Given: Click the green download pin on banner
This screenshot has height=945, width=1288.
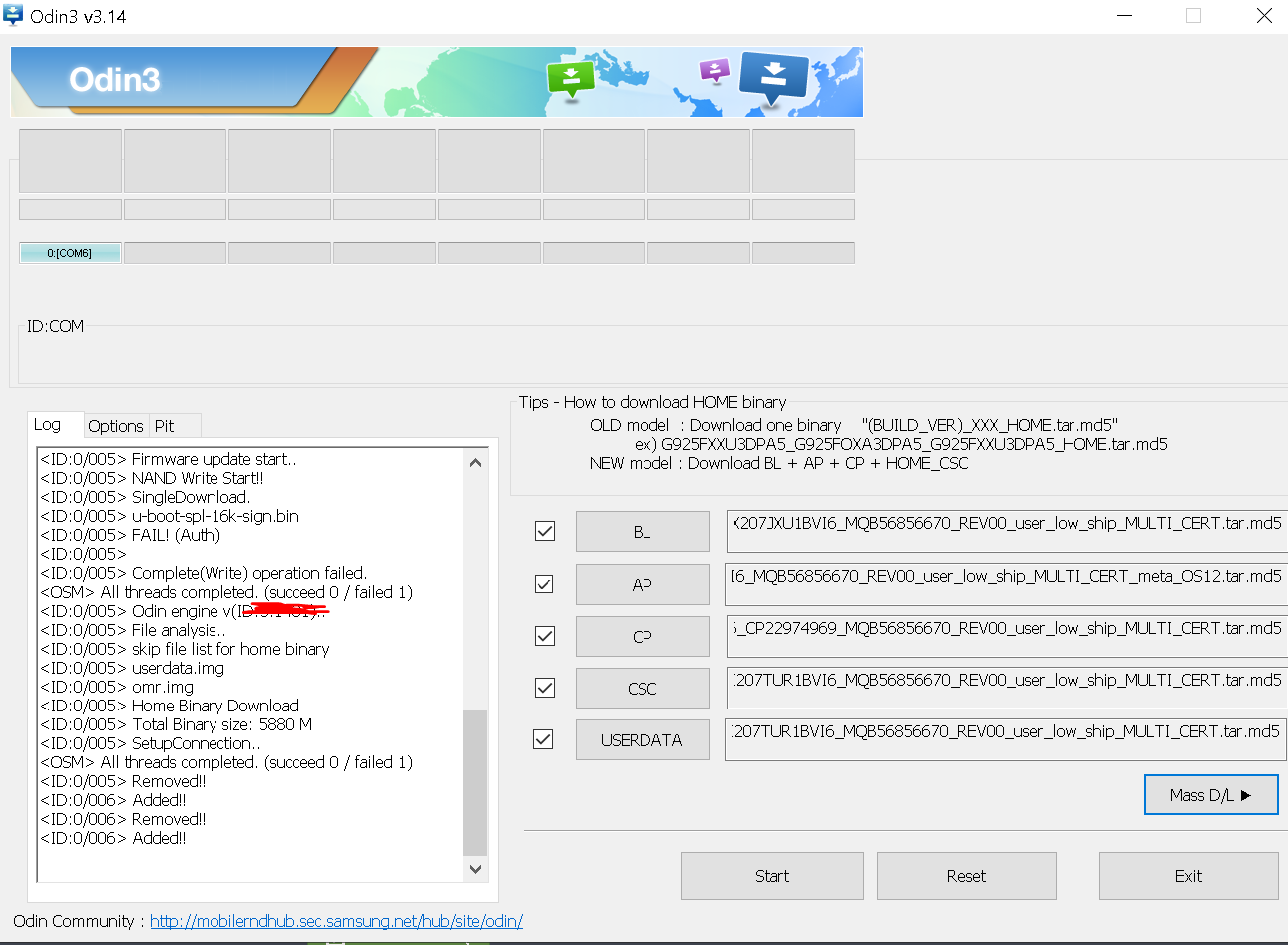Looking at the screenshot, I should click(571, 79).
